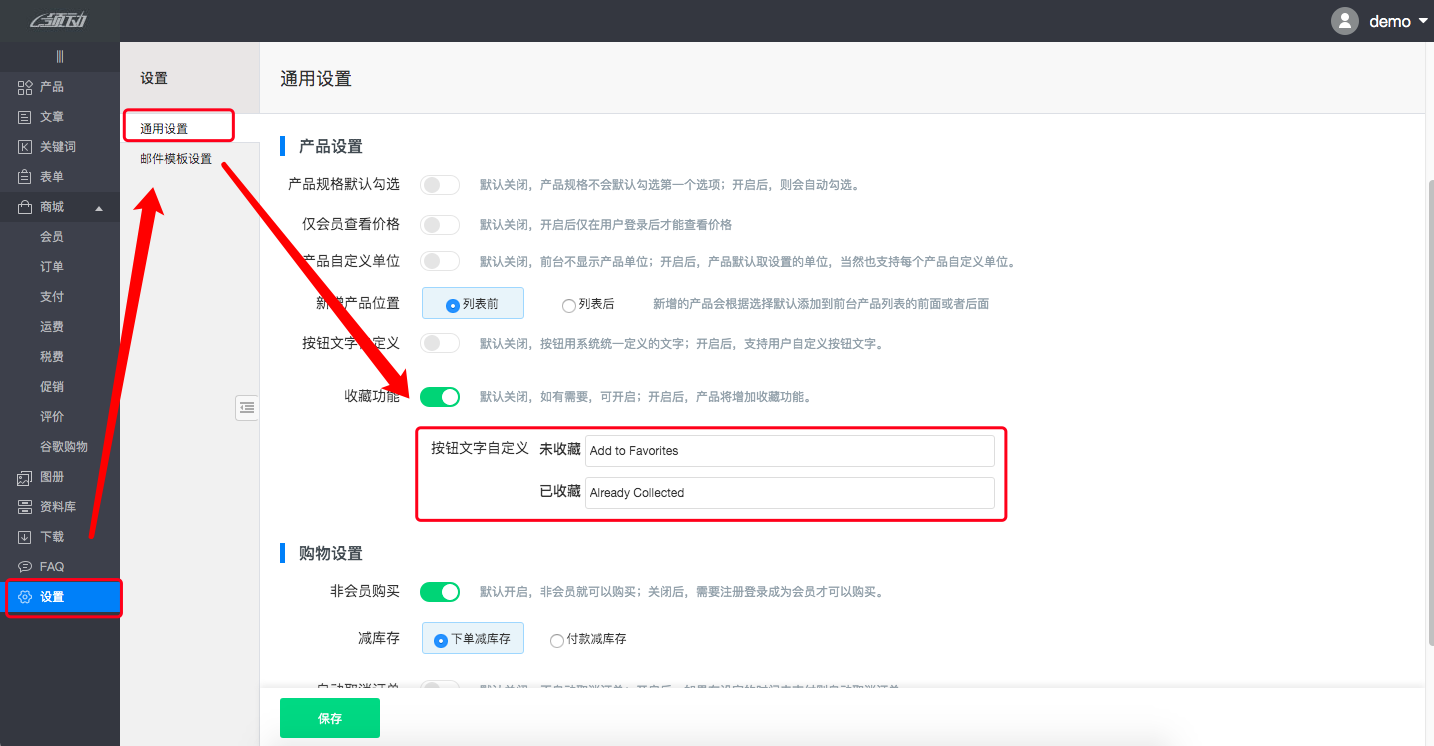This screenshot has height=746, width=1434.
Task: Enable the 产品规格默认勾选 toggle
Action: point(440,184)
